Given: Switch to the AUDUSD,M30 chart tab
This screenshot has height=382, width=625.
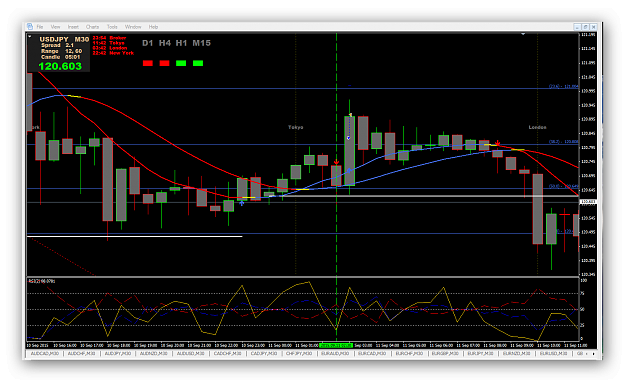Looking at the screenshot, I should coord(191,354).
